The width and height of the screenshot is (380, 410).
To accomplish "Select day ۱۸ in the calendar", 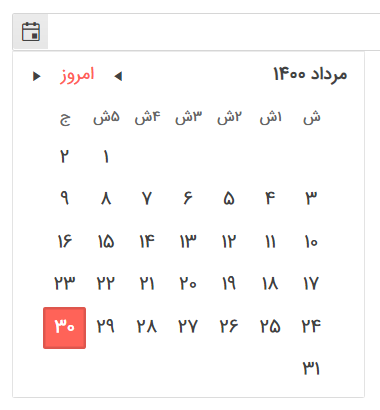I will [270, 284].
